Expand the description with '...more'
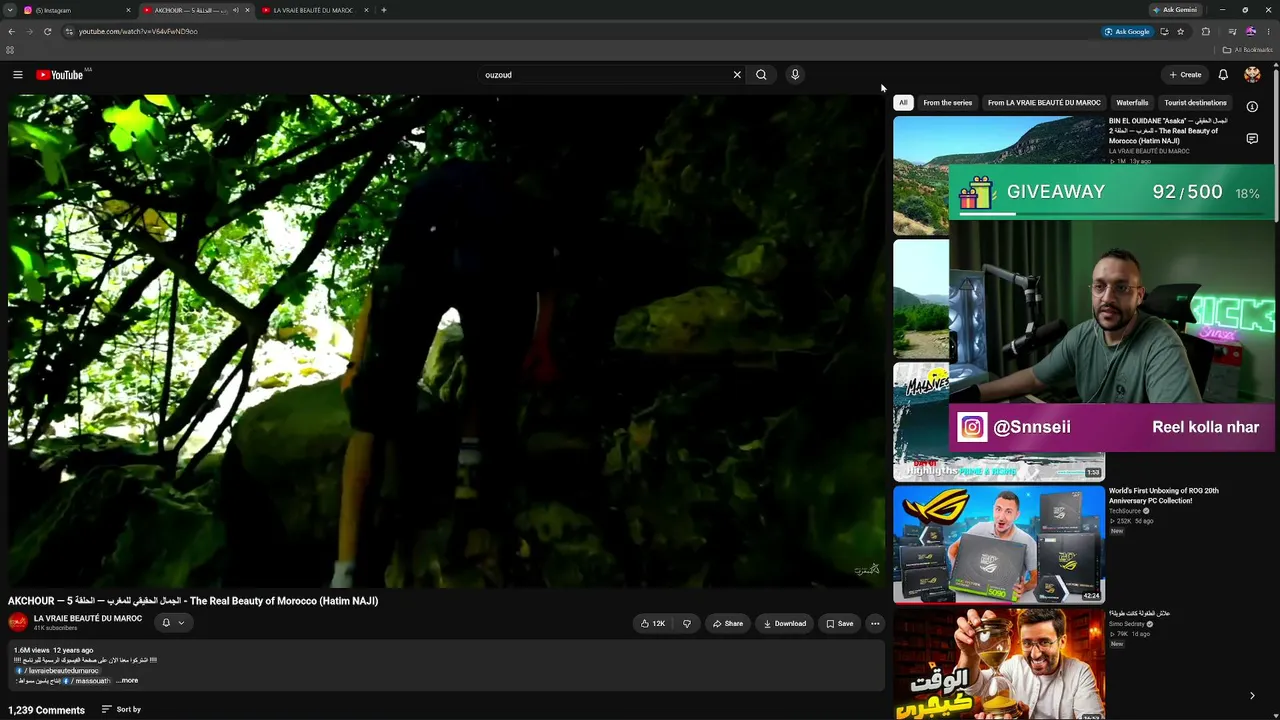The height and width of the screenshot is (720, 1280). pyautogui.click(x=127, y=681)
